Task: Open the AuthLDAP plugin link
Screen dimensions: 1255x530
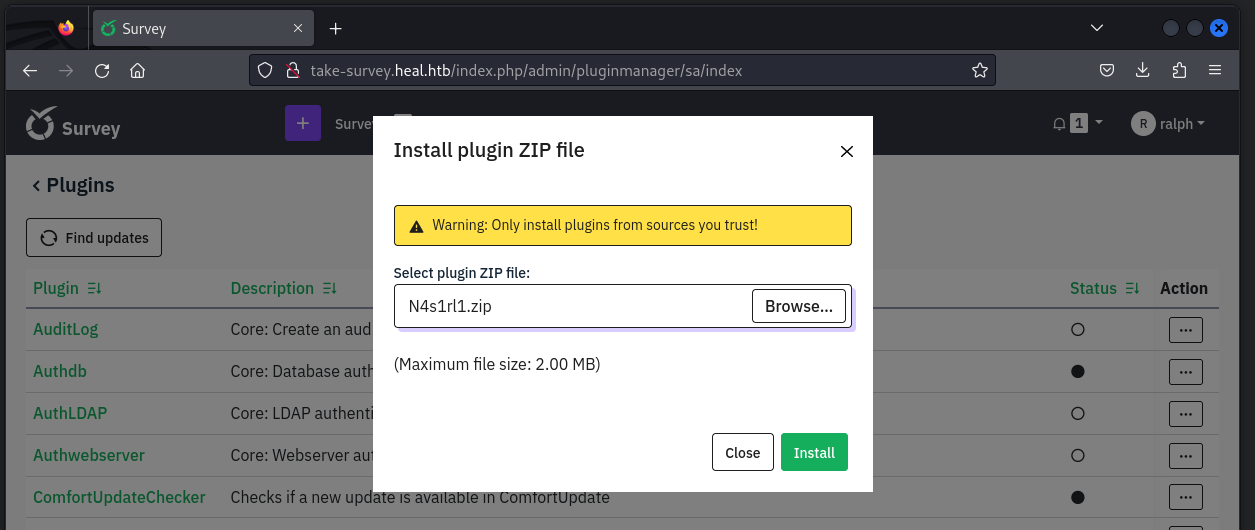Action: pos(70,413)
